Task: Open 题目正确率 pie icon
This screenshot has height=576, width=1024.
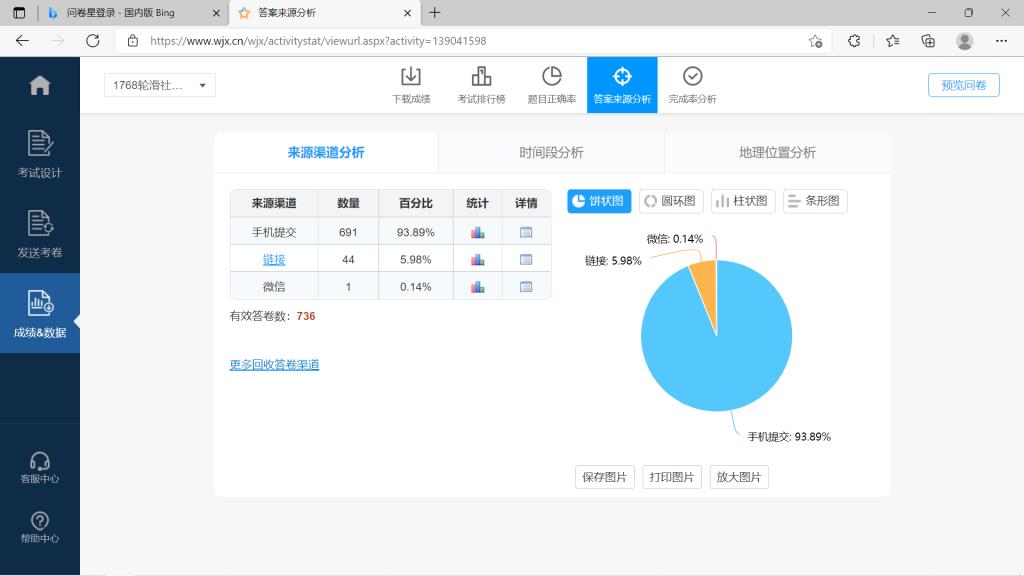Action: (551, 77)
